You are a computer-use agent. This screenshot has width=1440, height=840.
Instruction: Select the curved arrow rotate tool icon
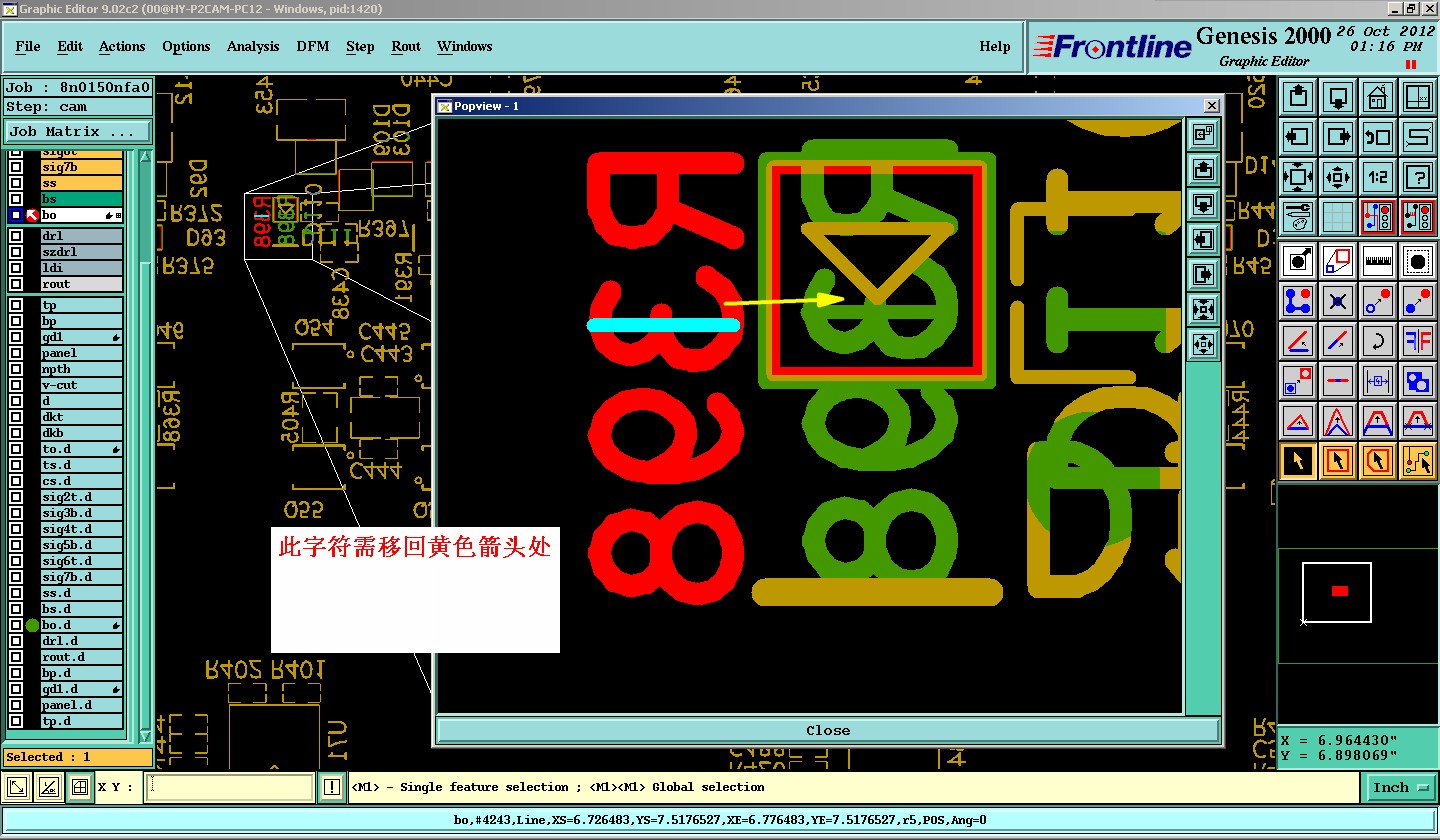pyautogui.click(x=1378, y=341)
